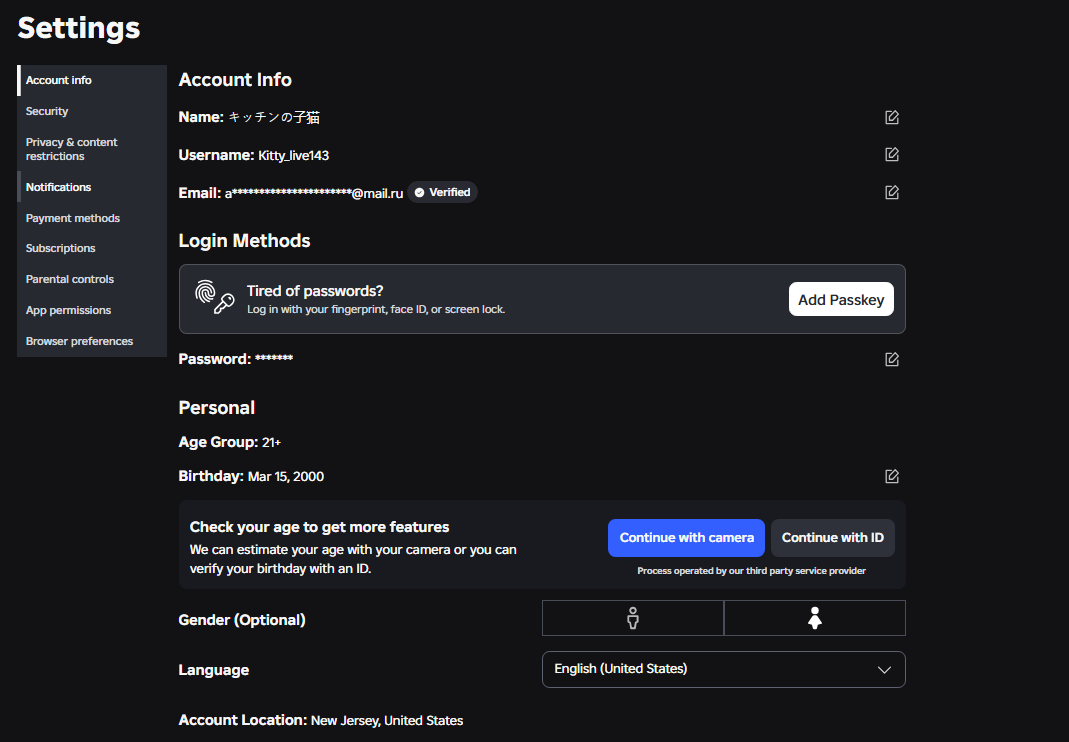Switch to Notifications settings
Screen dimensions: 1069x742
pos(58,187)
